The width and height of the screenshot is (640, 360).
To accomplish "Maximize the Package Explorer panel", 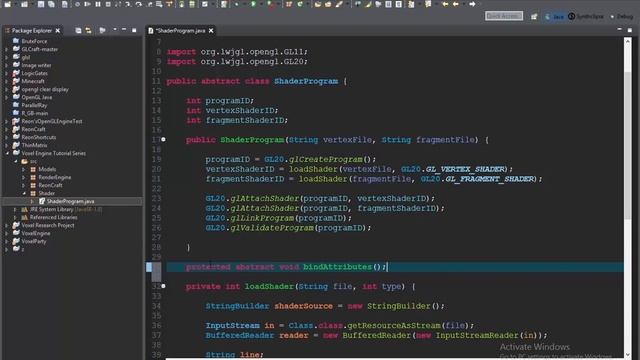I will point(134,30).
